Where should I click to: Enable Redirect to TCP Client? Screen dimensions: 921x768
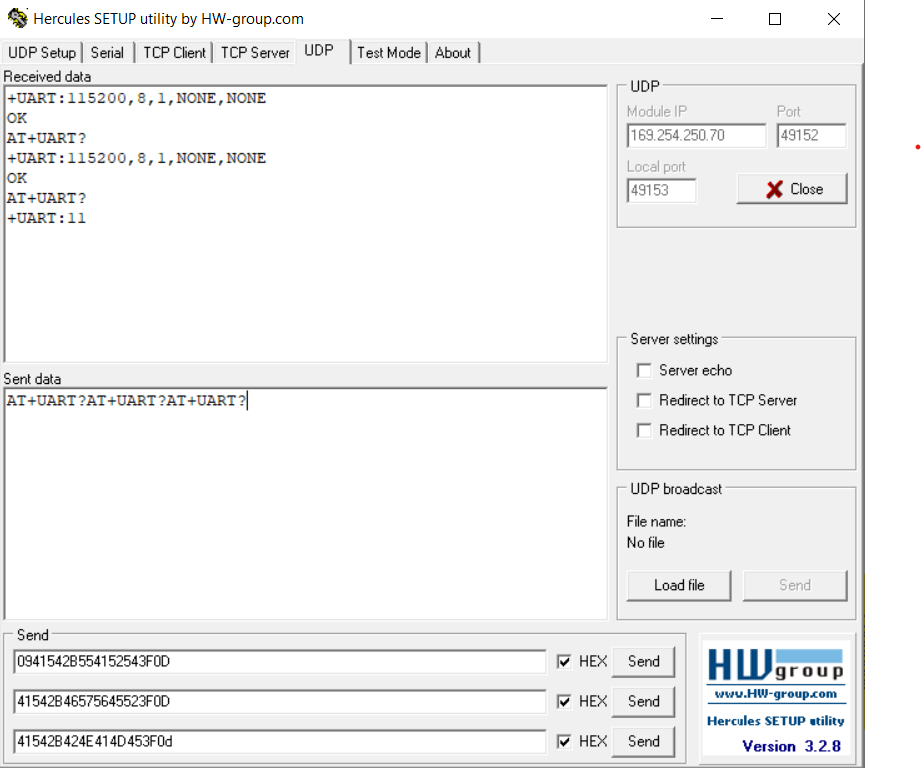click(x=644, y=430)
